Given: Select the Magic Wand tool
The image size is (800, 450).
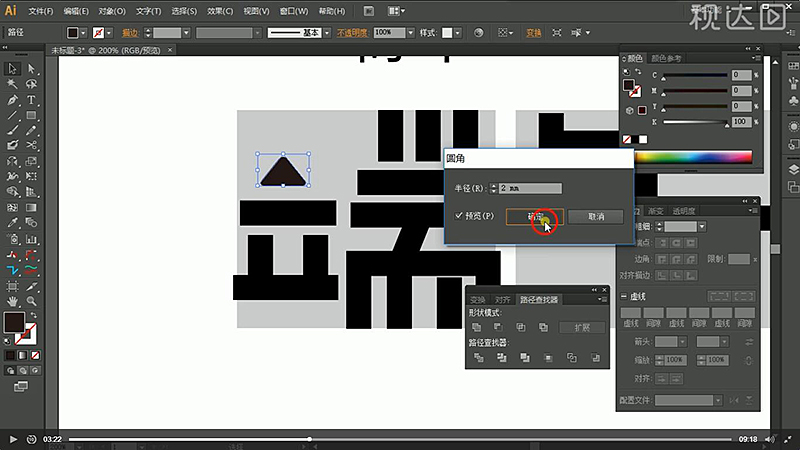Looking at the screenshot, I should pos(12,84).
